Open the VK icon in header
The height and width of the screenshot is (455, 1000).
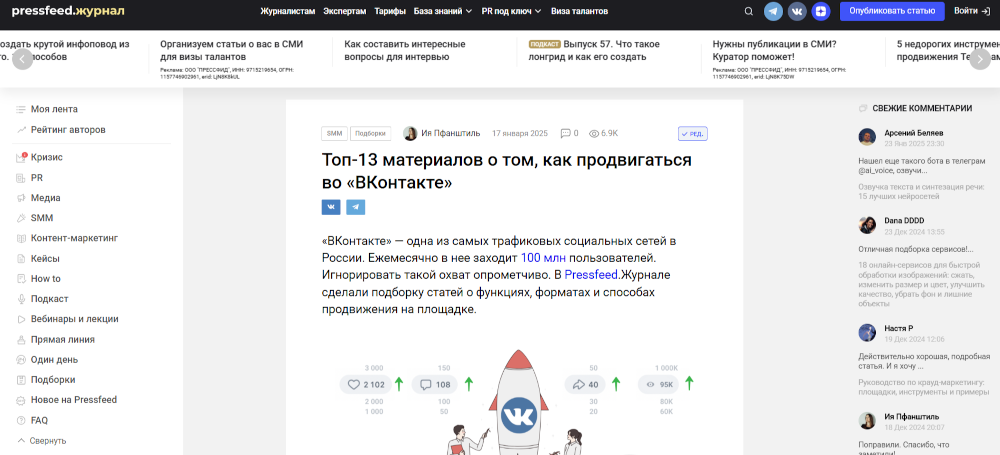[797, 11]
